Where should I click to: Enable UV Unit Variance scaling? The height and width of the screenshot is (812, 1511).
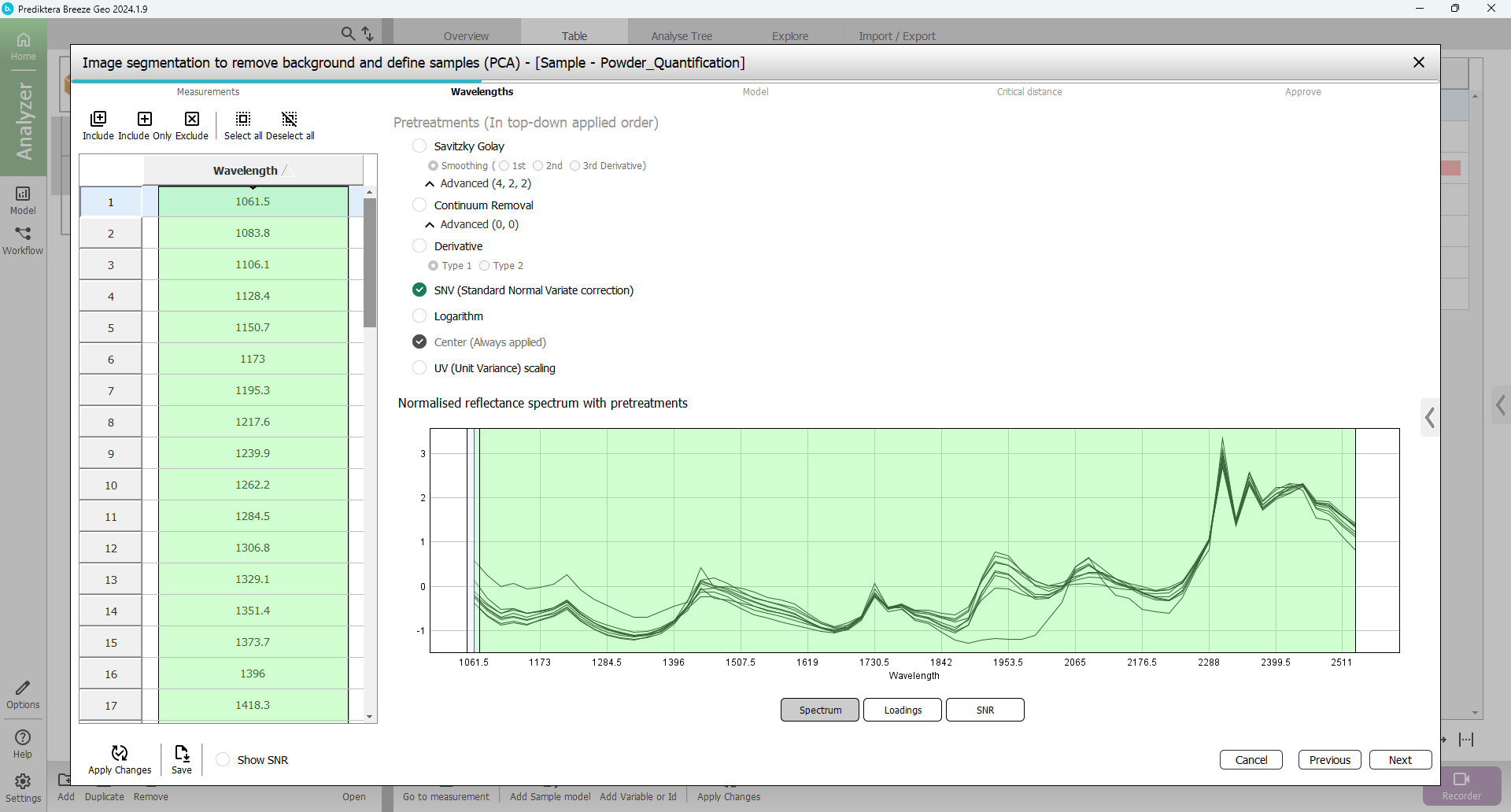419,368
